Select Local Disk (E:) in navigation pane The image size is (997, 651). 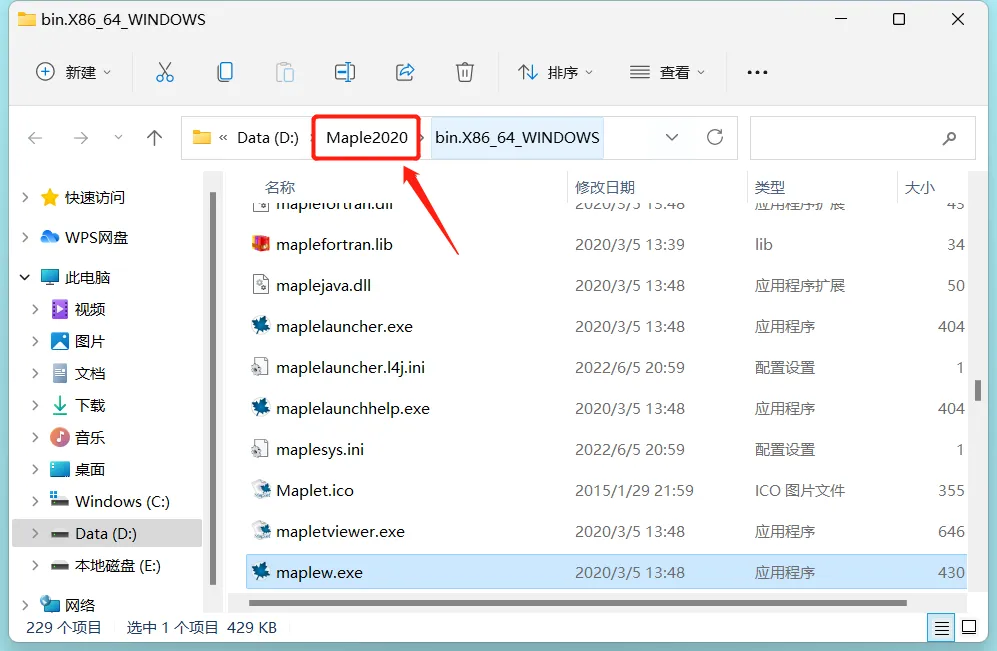118,565
